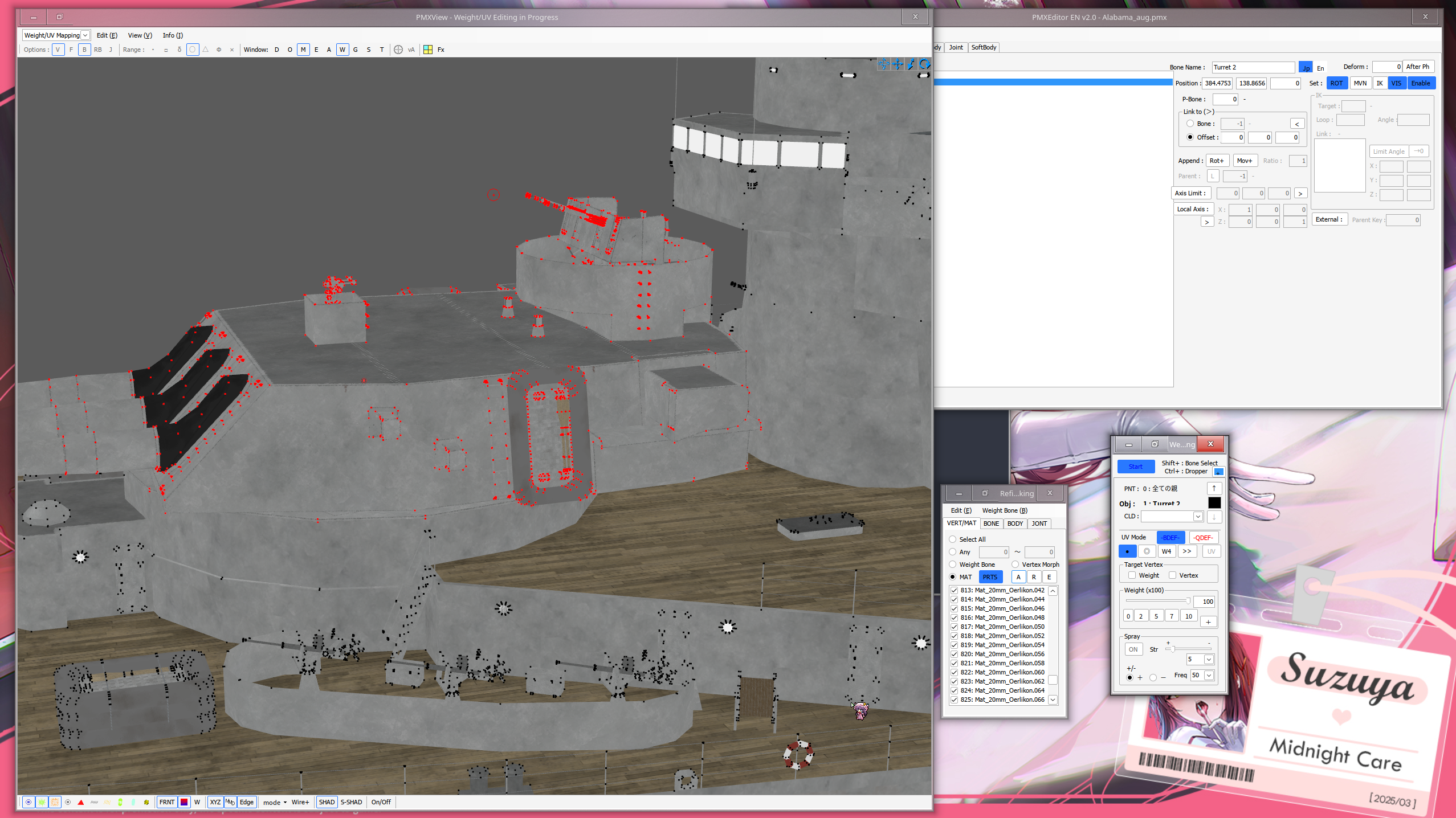
Task: Toggle the ROT bone setting button
Action: click(1336, 83)
